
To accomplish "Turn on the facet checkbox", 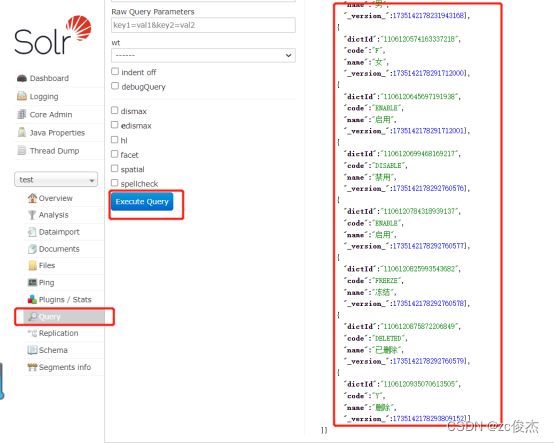I will click(114, 154).
